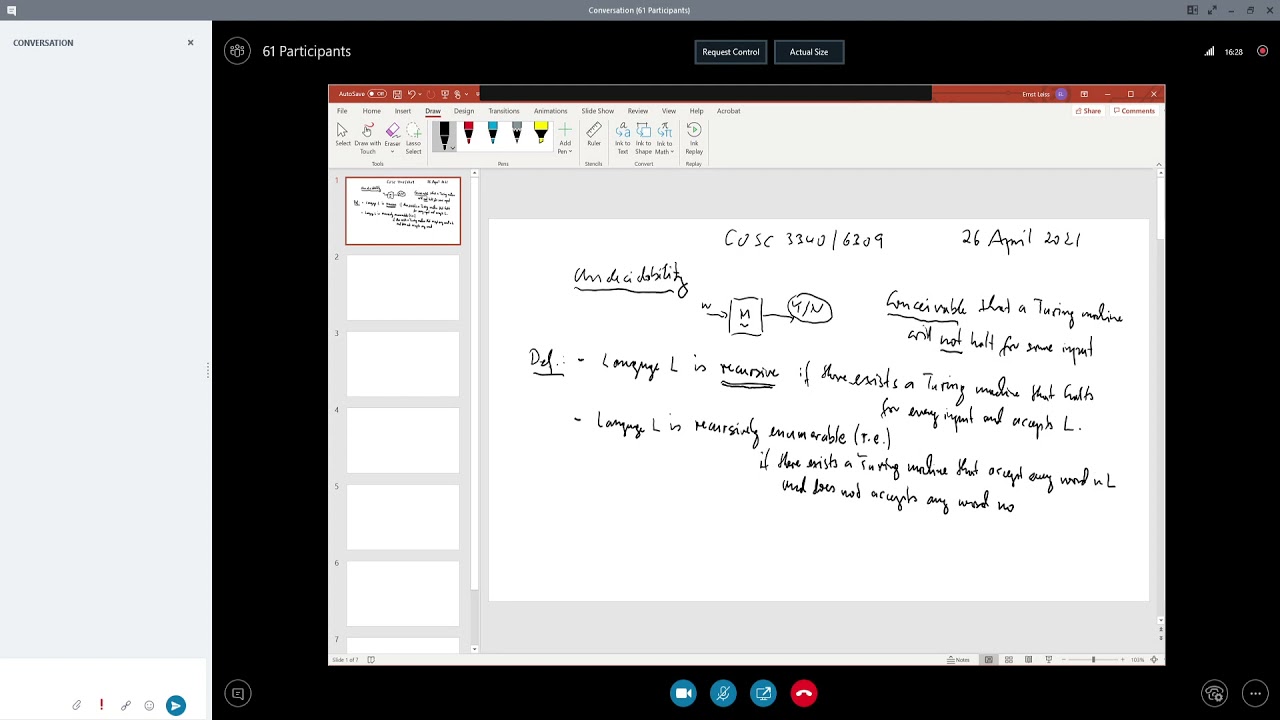Open ribbon display options icon
Viewport: 1280px width, 720px height.
[1084, 94]
